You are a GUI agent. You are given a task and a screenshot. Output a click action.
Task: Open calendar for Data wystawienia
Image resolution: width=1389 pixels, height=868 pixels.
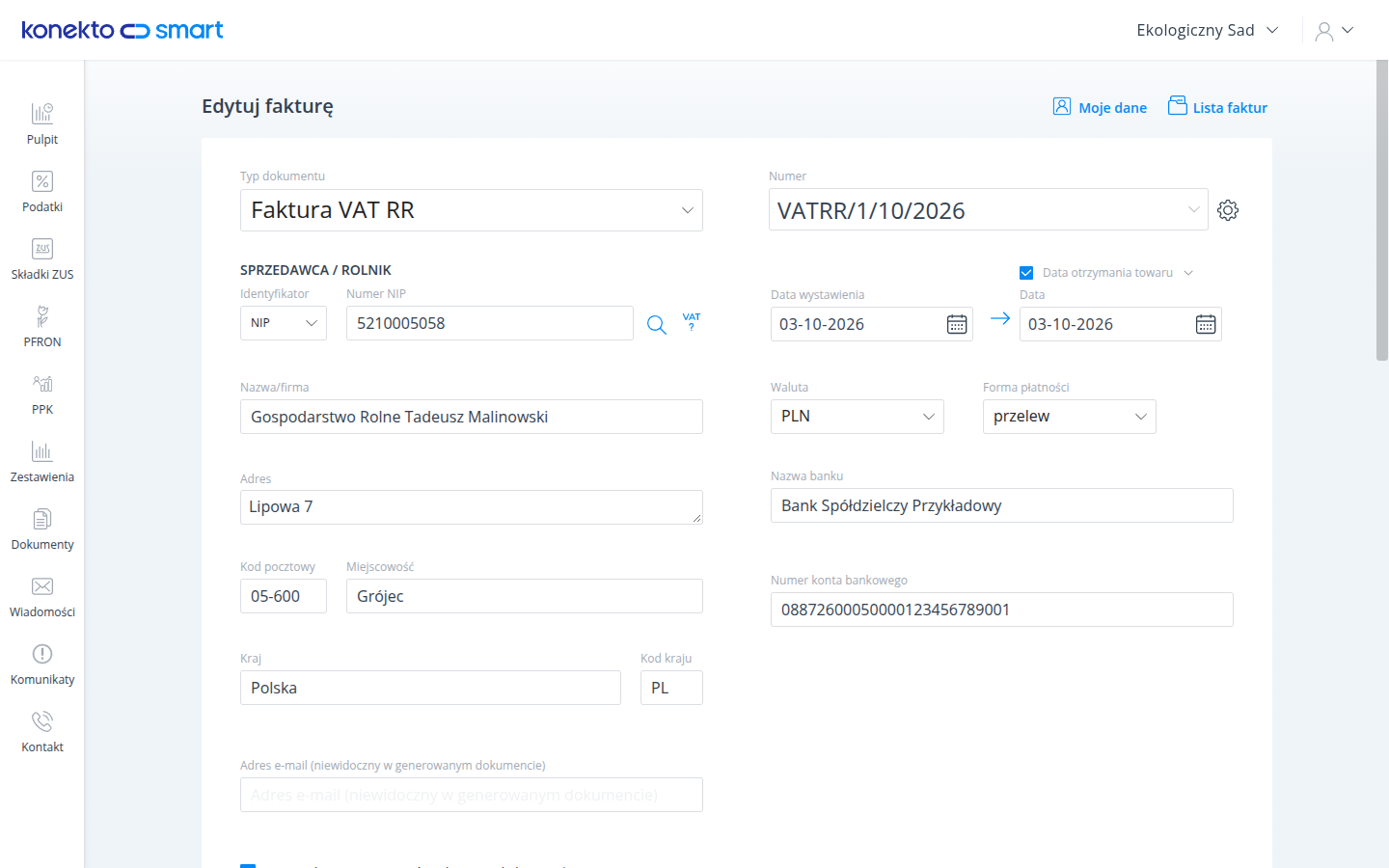tap(957, 325)
